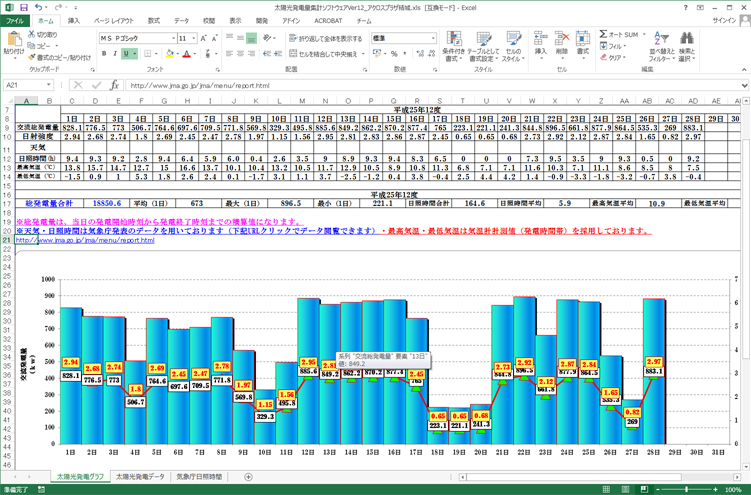Viewport: 751px width, 495px height.
Task: Save the workbook using the floppy icon
Action: point(23,7)
